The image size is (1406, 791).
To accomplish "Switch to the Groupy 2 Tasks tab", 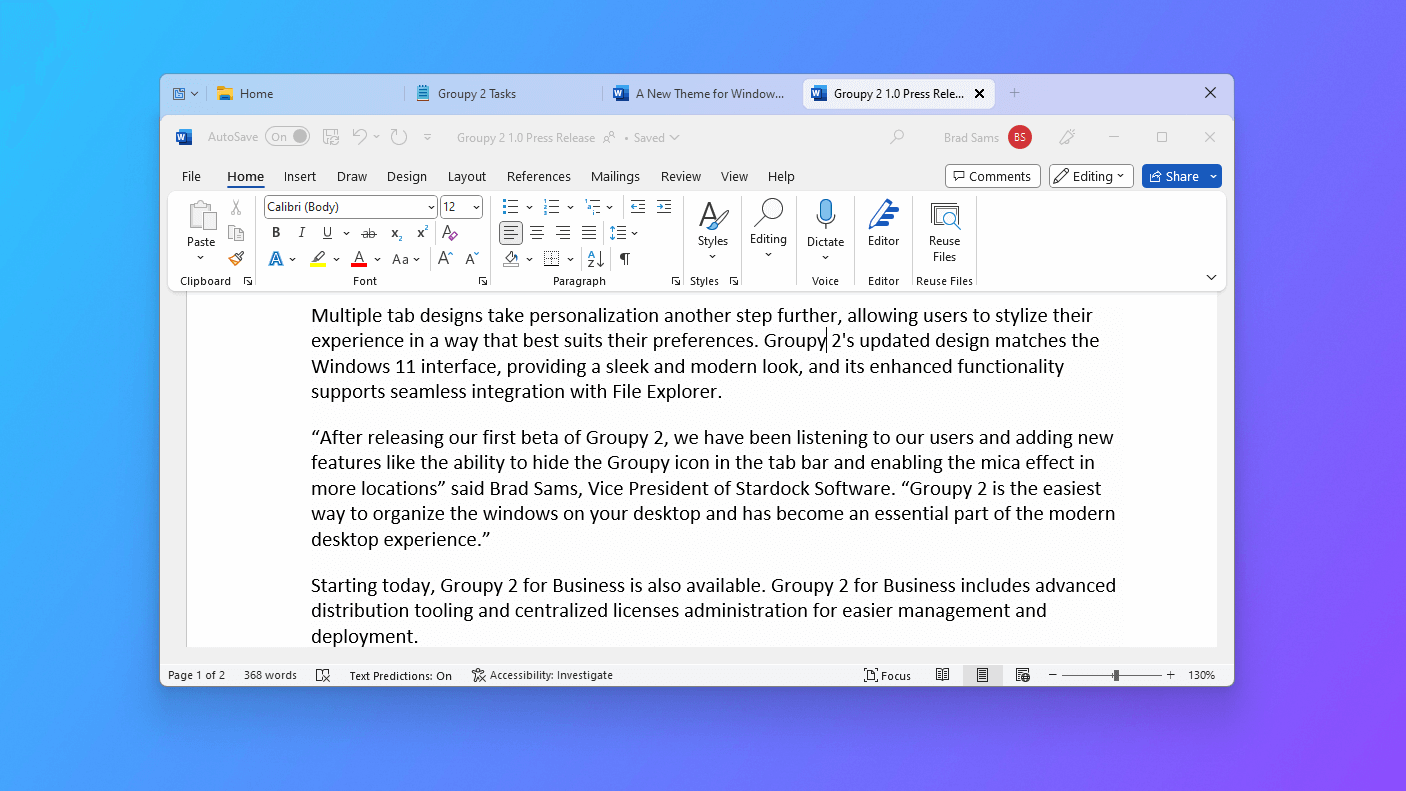I will tap(476, 94).
